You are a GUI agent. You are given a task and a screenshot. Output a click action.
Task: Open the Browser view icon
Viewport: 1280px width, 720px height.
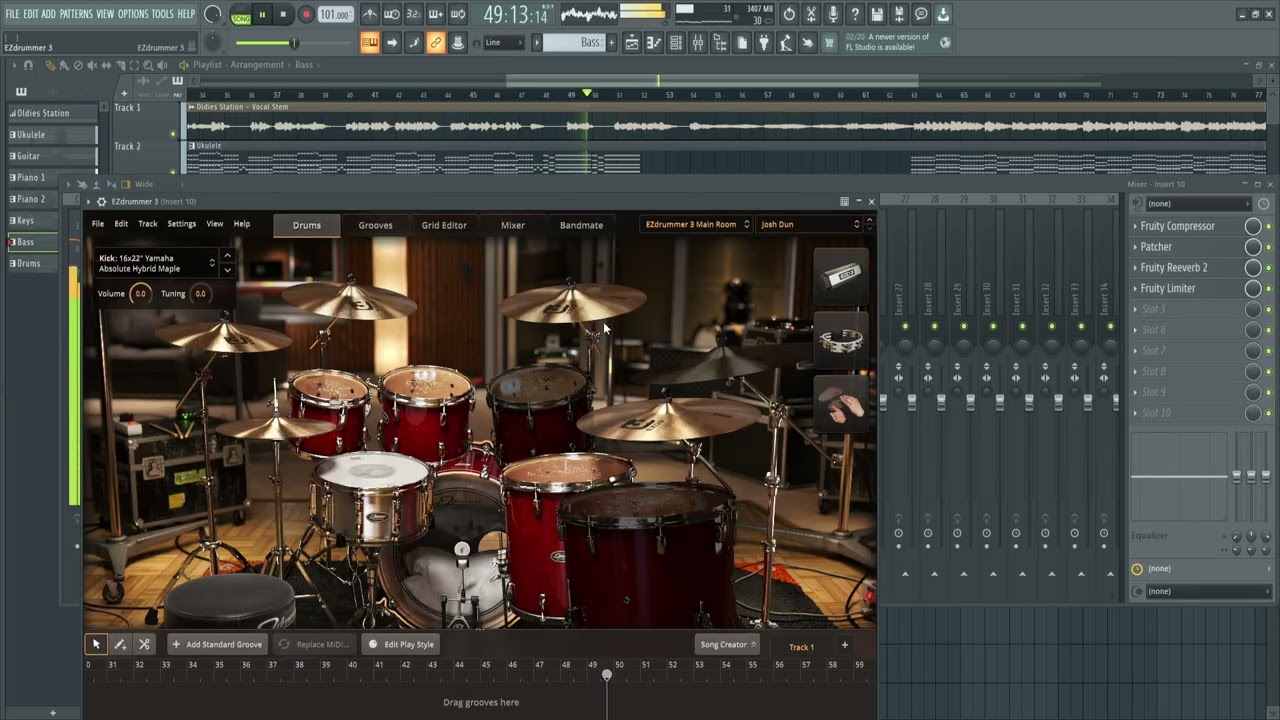coord(720,43)
